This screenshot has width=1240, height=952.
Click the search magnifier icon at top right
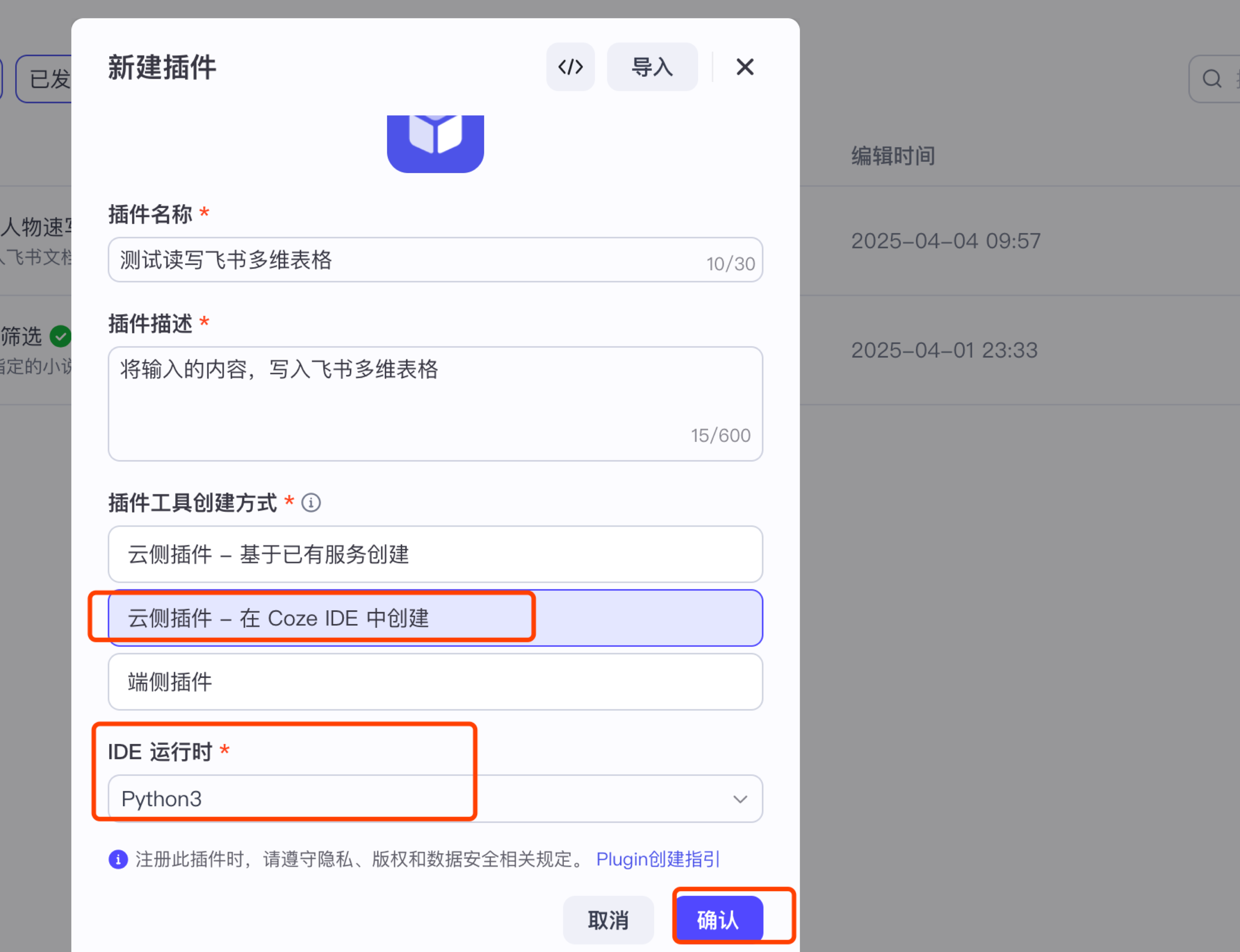(1212, 79)
